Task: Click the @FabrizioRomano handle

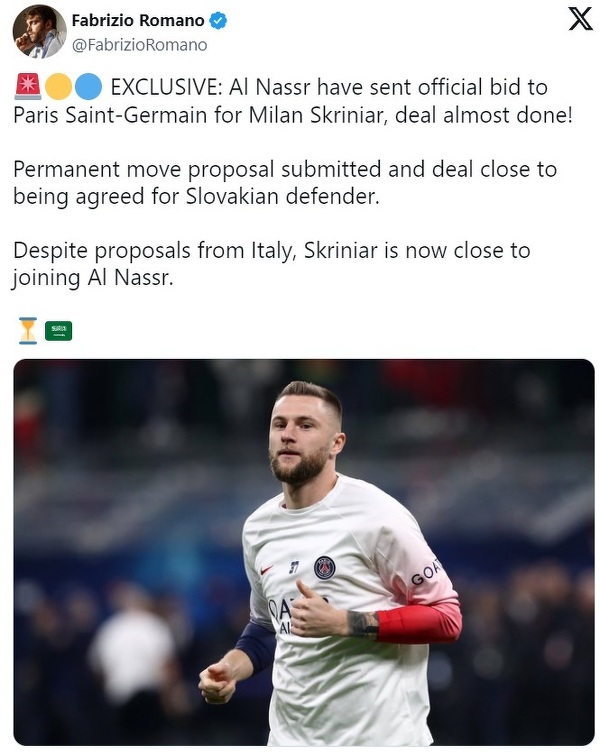Action: coord(139,44)
